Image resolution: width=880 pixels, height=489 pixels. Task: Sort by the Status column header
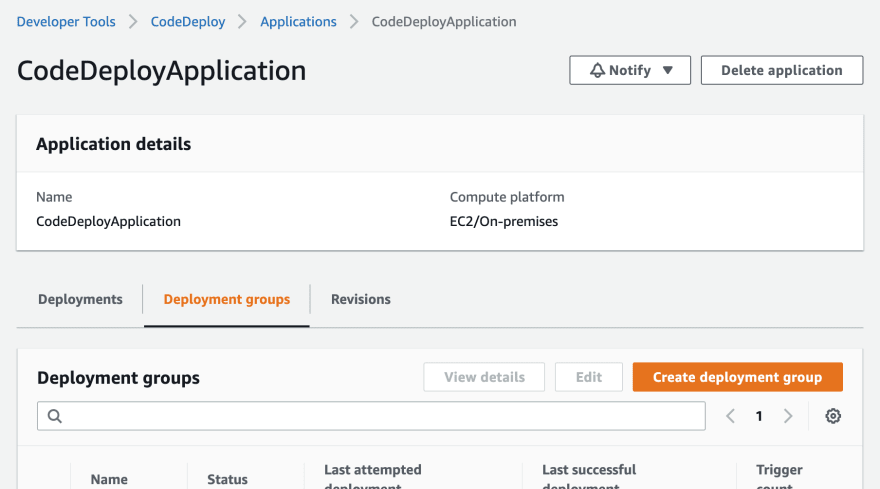coord(227,479)
